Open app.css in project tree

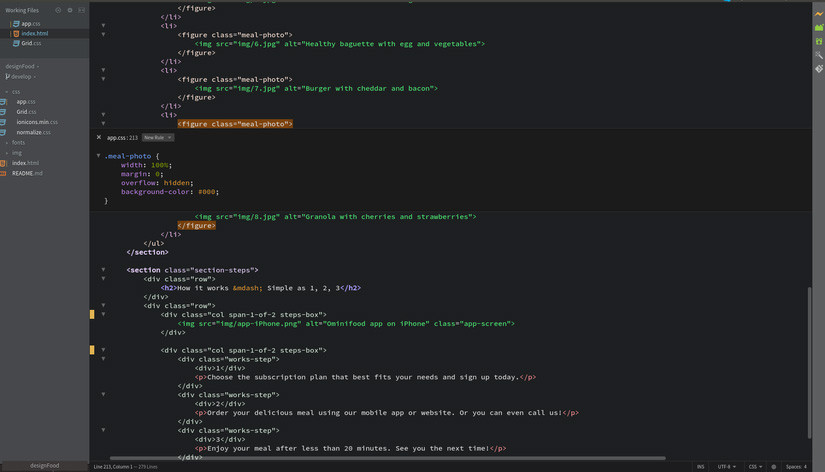tap(26, 102)
